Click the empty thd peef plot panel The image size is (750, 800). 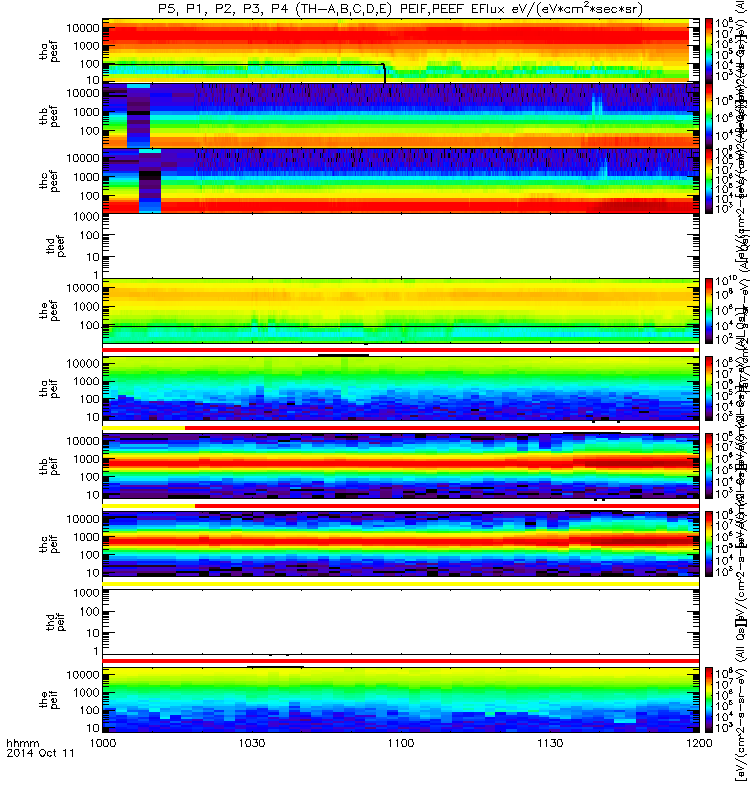(x=401, y=246)
